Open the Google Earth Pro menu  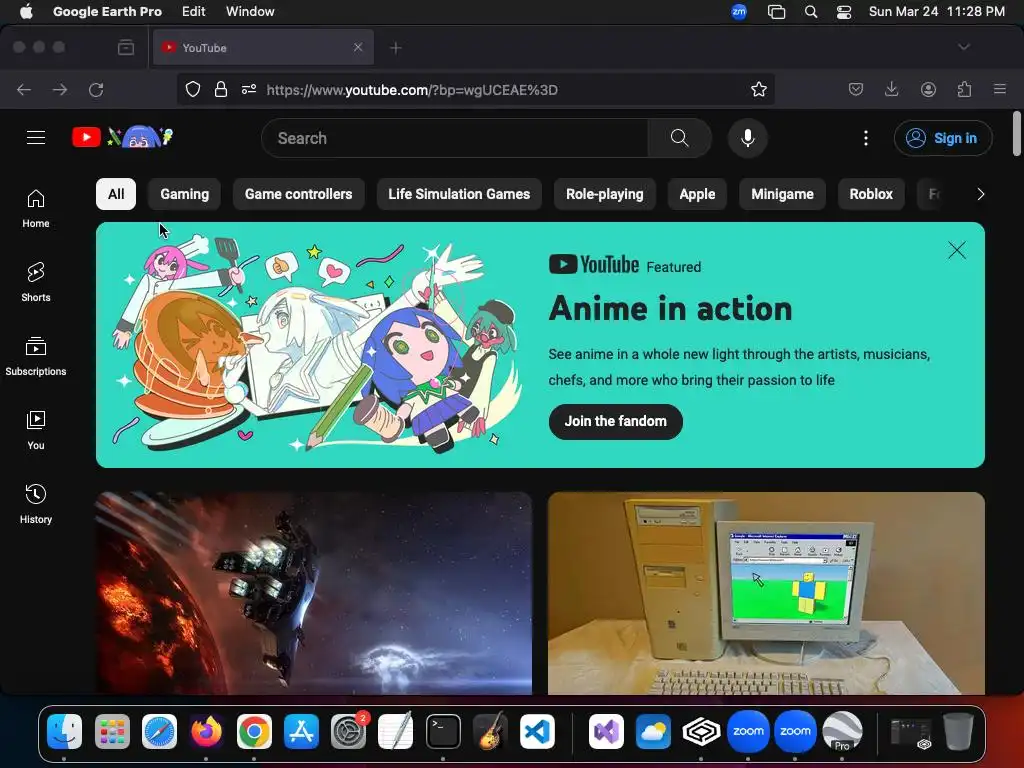coord(107,12)
